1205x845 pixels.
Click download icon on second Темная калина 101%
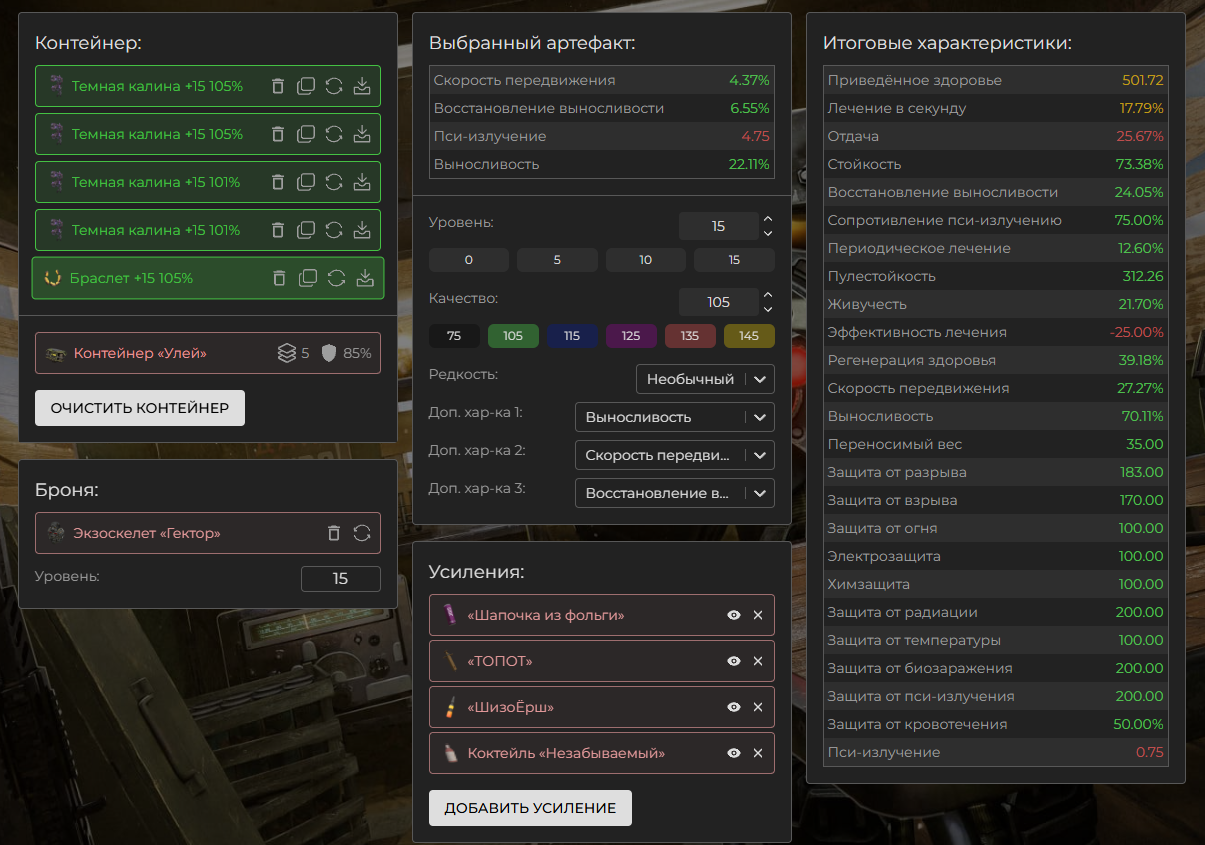pyautogui.click(x=362, y=230)
